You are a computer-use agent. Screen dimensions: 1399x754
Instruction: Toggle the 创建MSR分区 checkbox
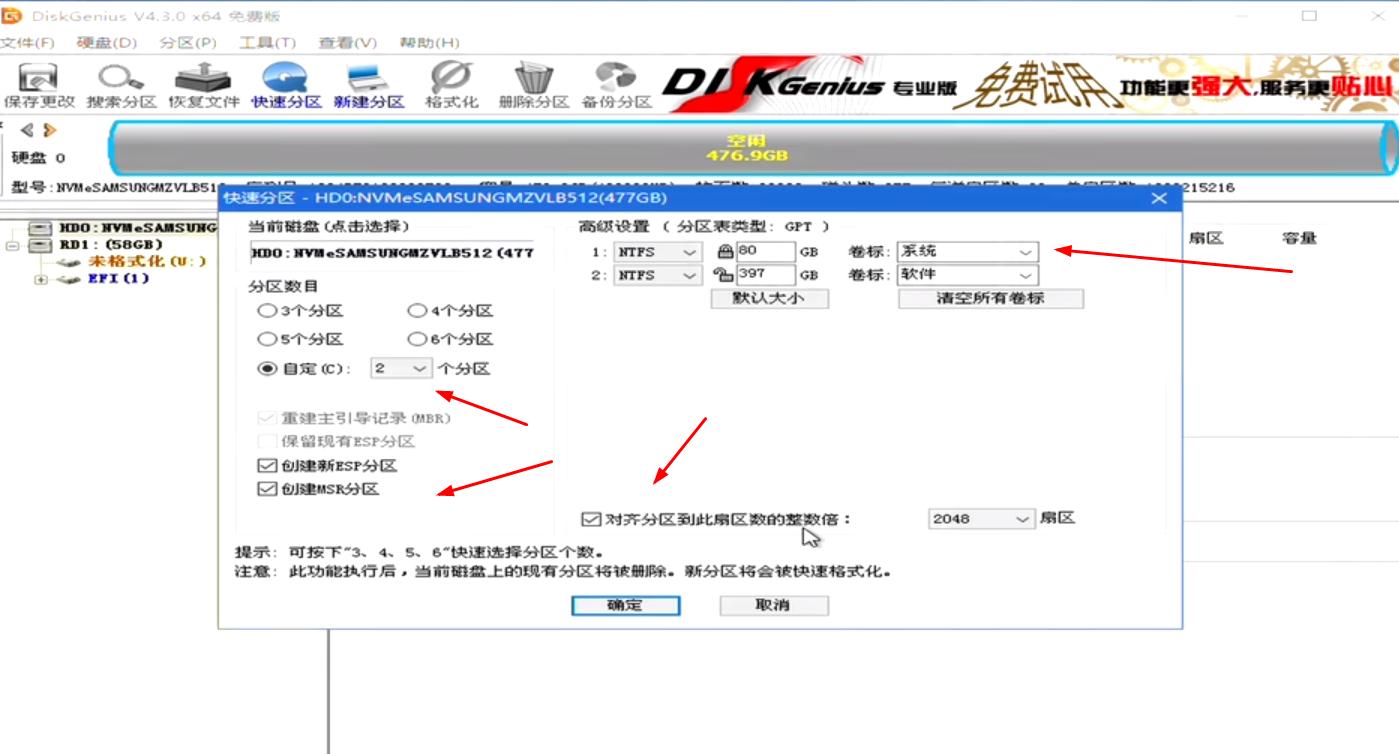pyautogui.click(x=266, y=490)
